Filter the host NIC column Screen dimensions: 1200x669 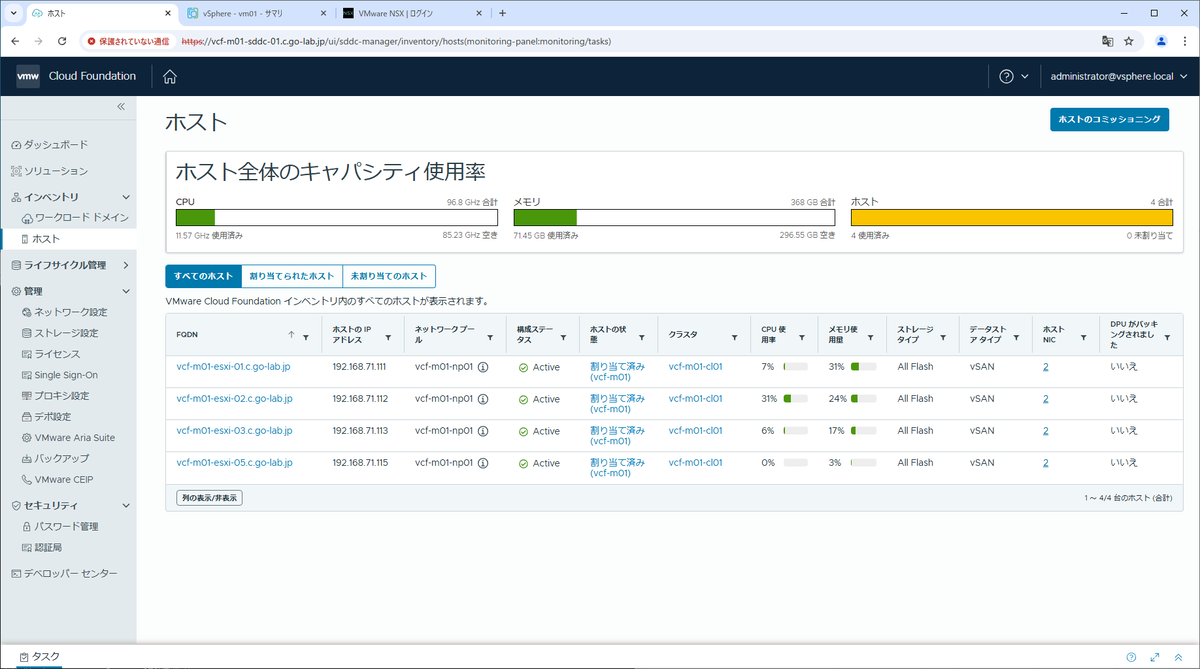tap(1084, 337)
